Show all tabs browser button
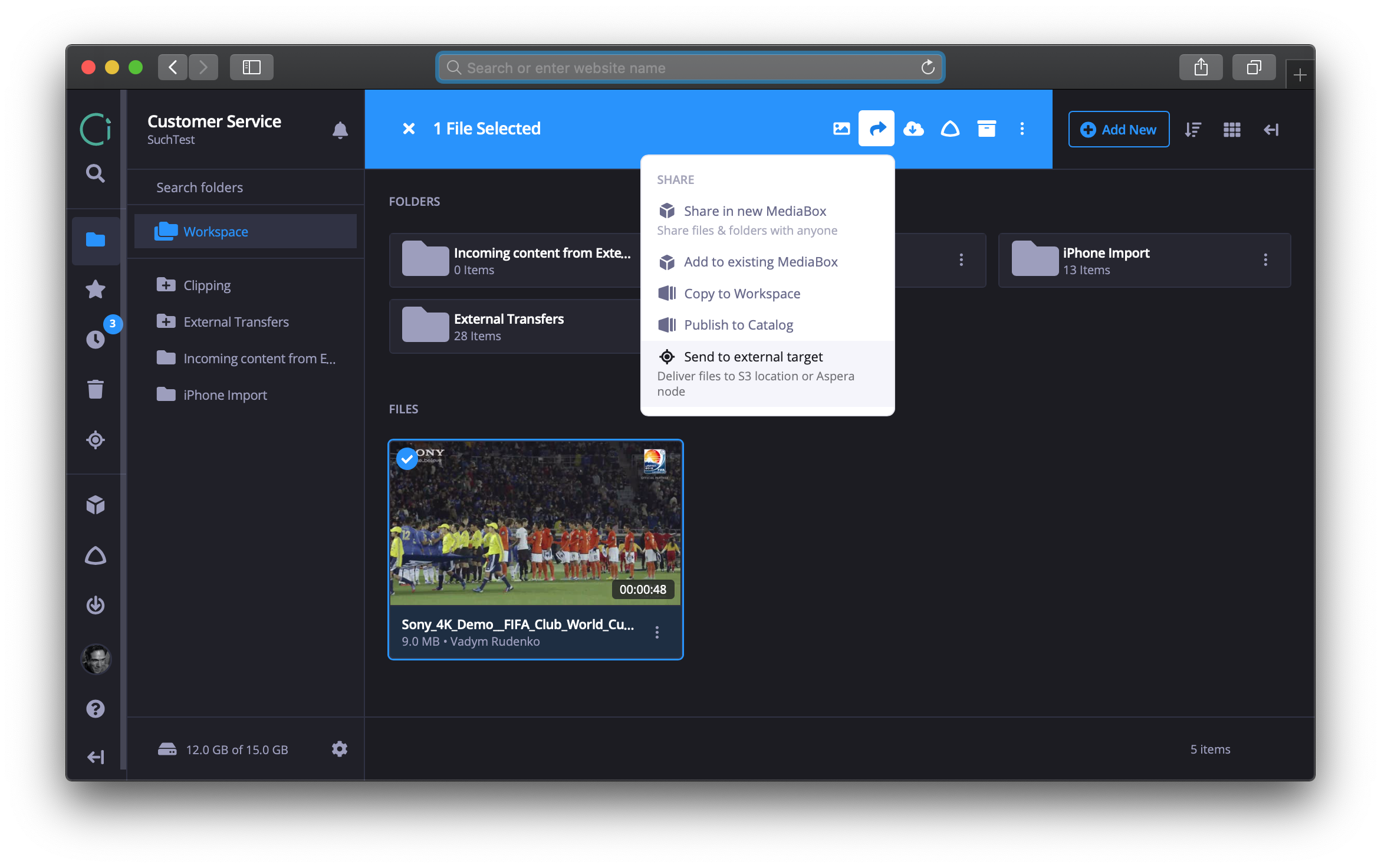Image resolution: width=1381 pixels, height=868 pixels. [1254, 67]
